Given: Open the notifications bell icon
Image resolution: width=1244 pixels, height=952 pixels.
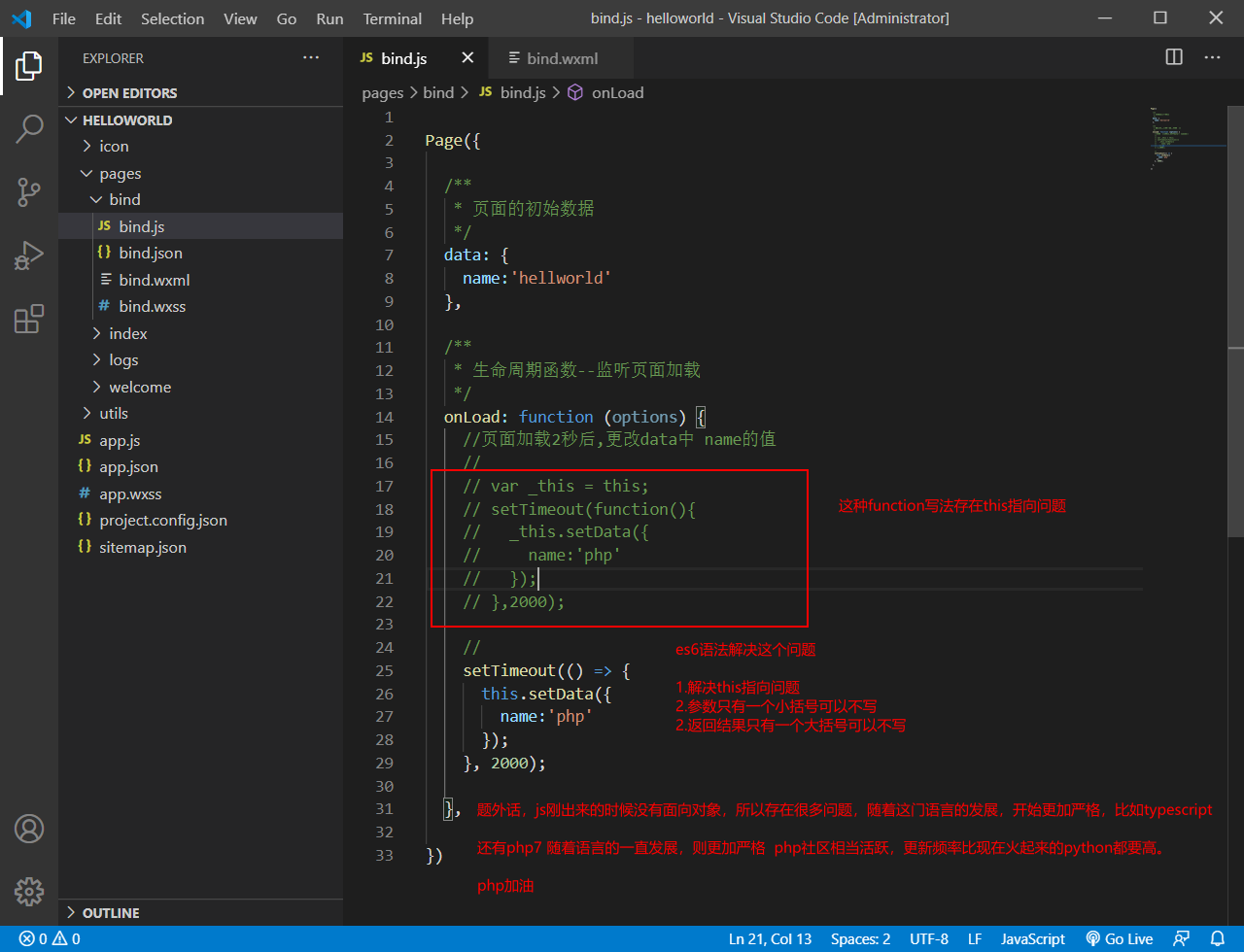Looking at the screenshot, I should click(x=1218, y=939).
